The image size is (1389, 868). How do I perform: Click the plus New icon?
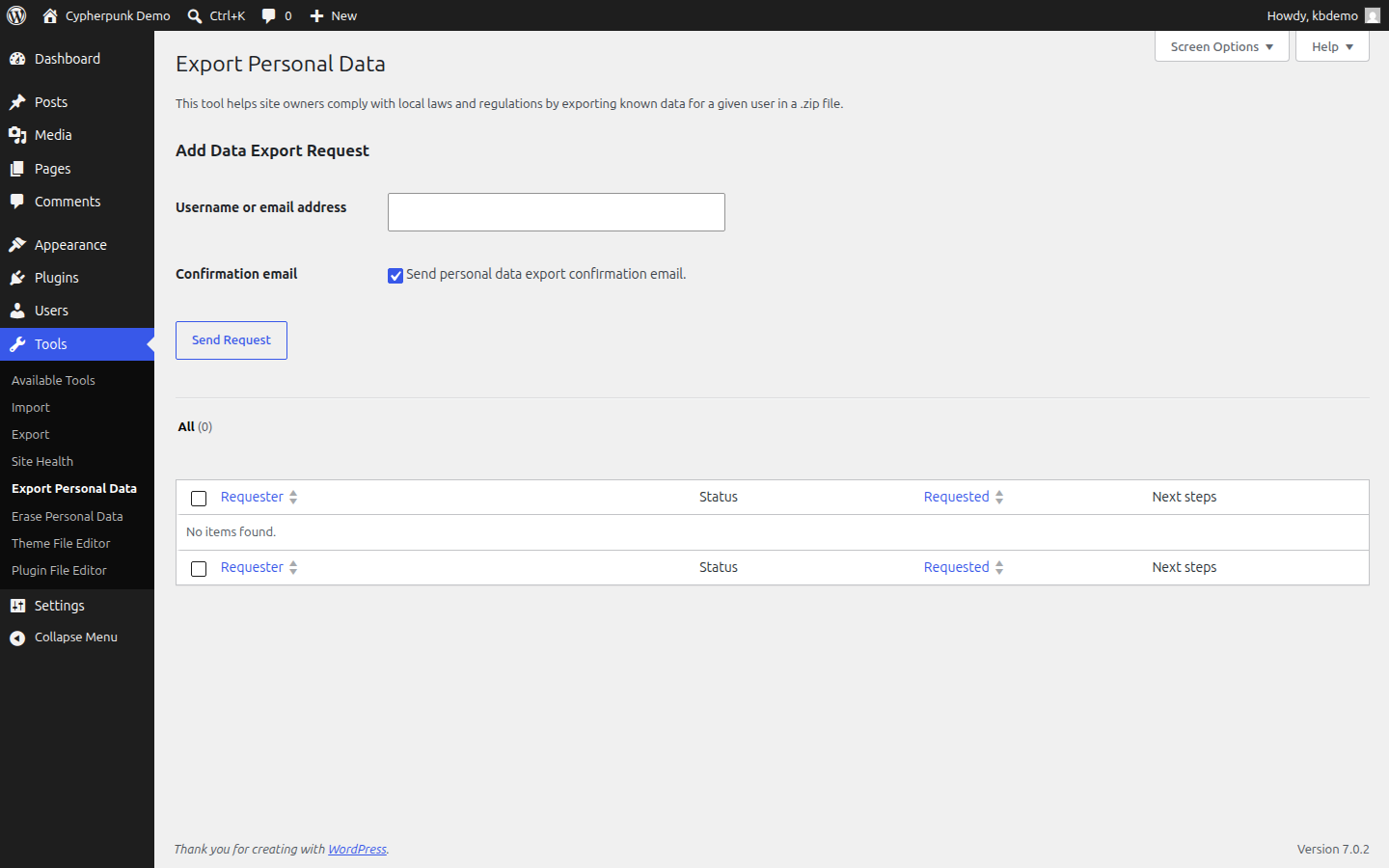tap(316, 15)
